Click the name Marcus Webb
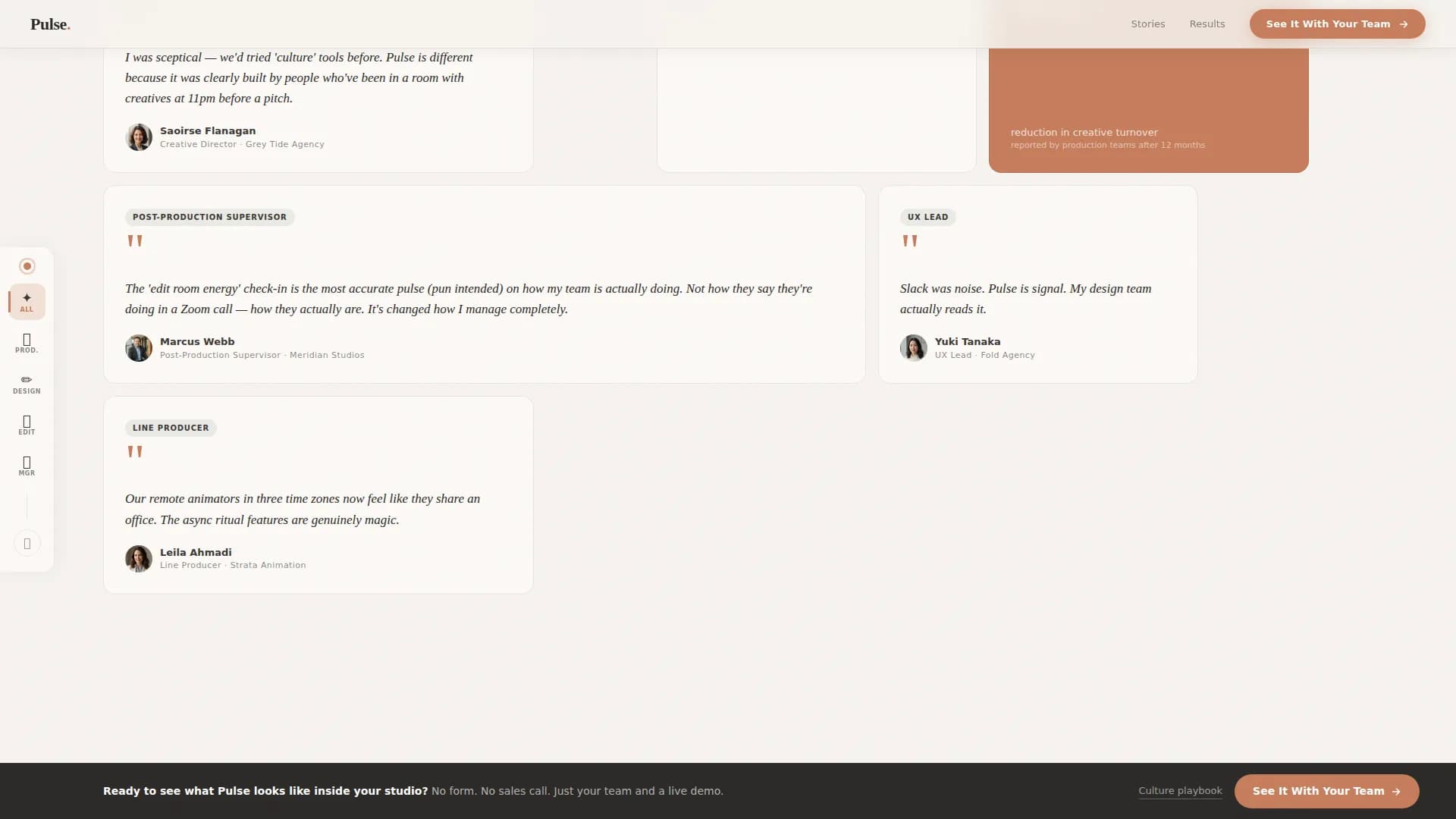 click(197, 342)
